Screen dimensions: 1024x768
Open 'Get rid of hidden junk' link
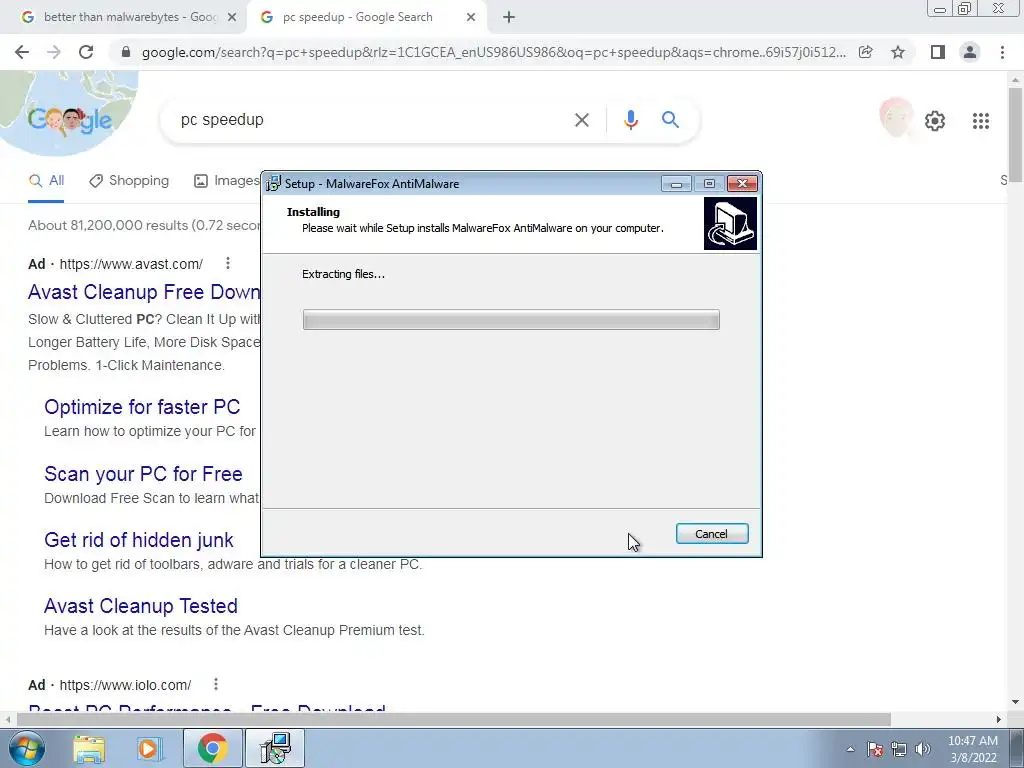tap(138, 540)
